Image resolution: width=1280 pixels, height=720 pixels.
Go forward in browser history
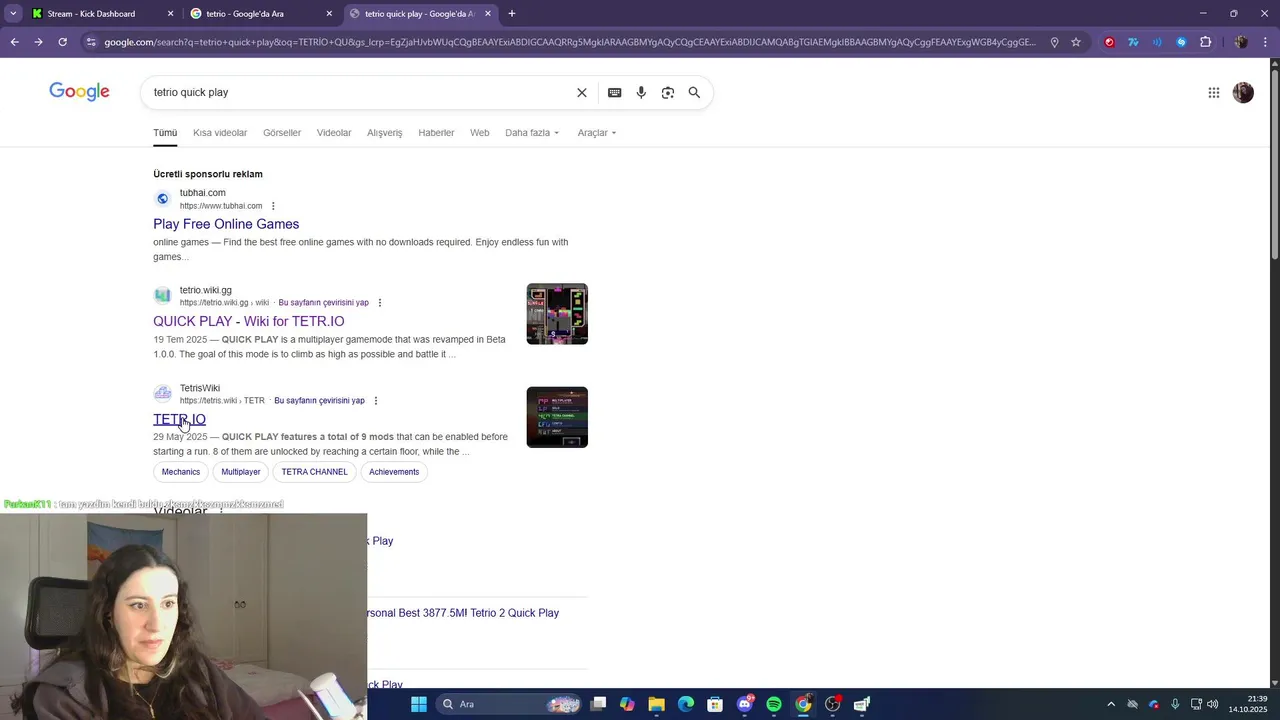[x=38, y=42]
